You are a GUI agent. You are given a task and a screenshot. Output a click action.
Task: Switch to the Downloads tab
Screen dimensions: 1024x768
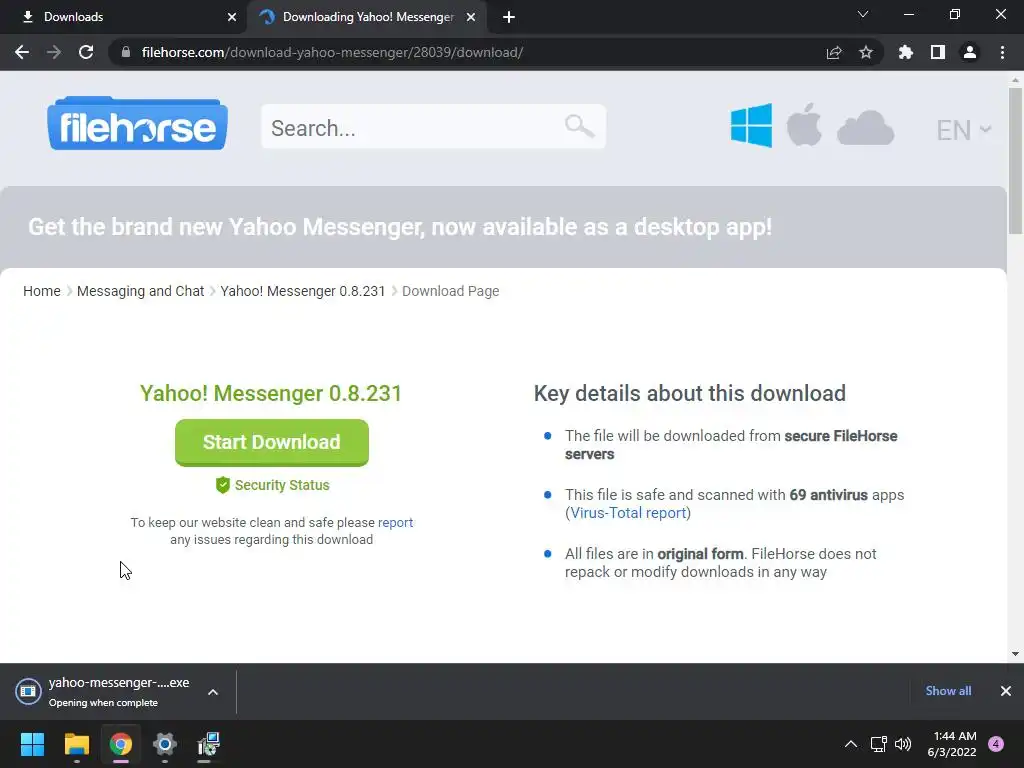click(x=124, y=17)
